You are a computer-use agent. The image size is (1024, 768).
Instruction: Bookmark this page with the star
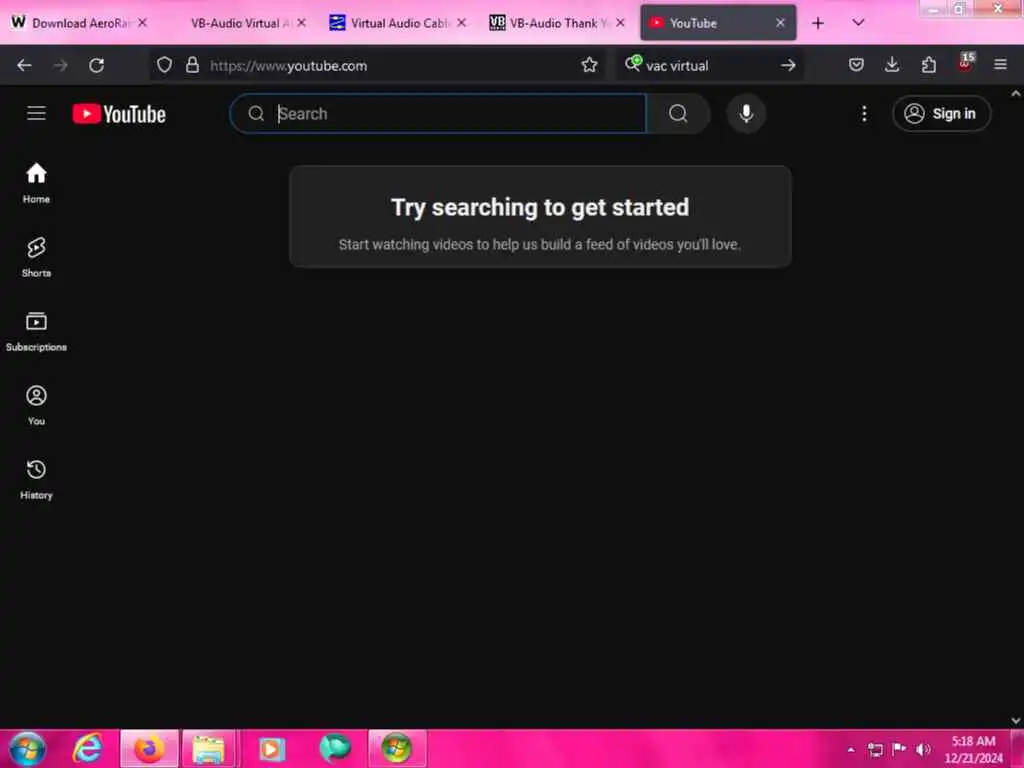pos(589,65)
